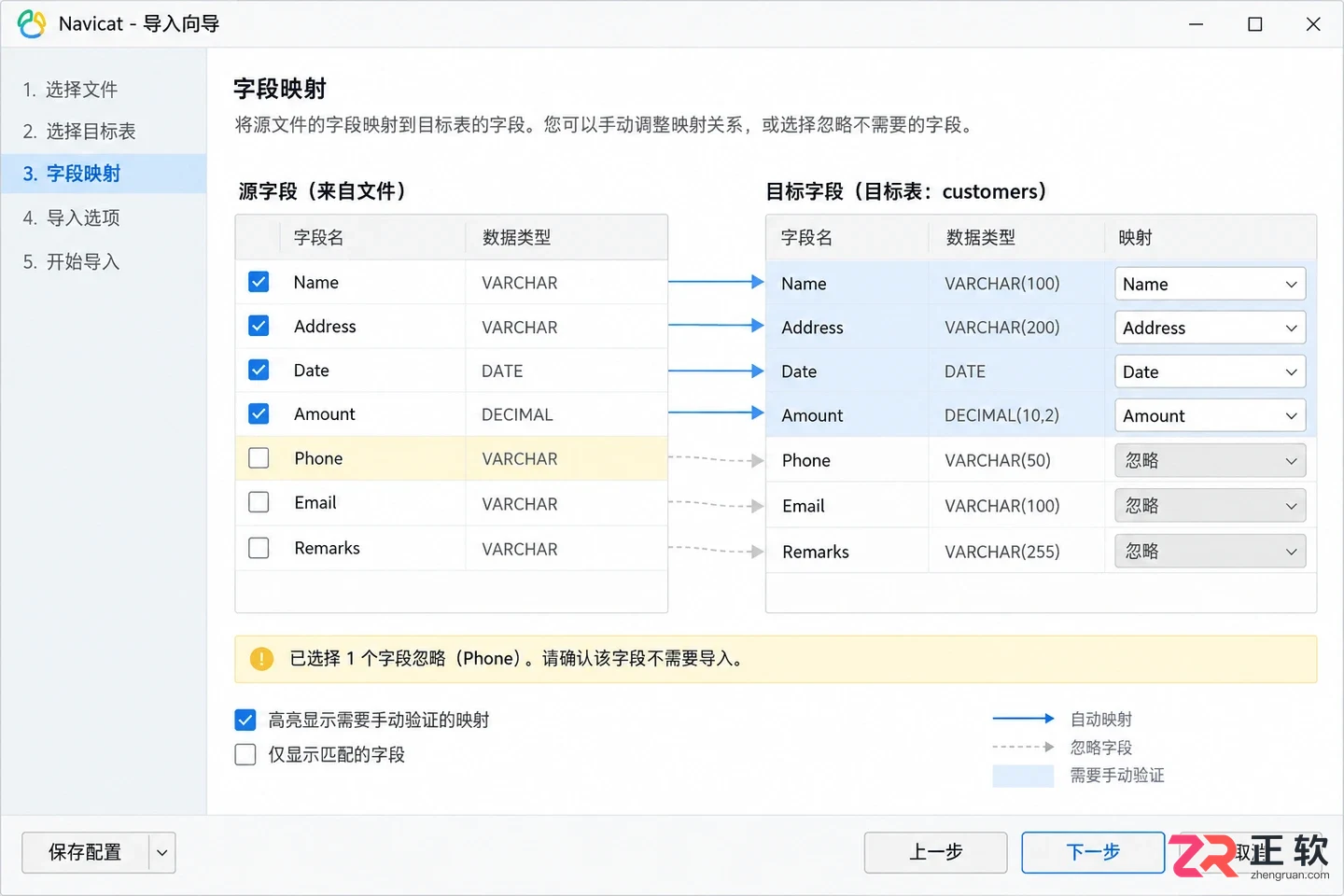Open the Amount mapping dropdown
Image resolution: width=1344 pixels, height=896 pixels.
(x=1210, y=415)
